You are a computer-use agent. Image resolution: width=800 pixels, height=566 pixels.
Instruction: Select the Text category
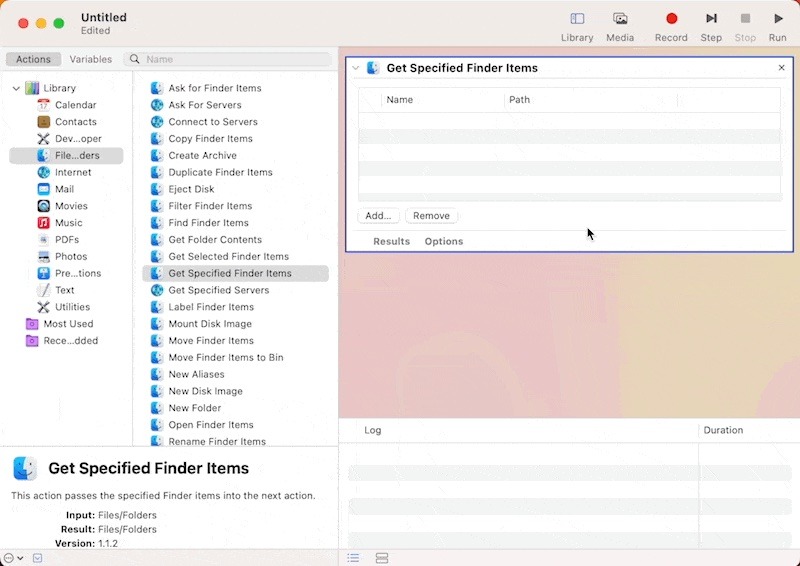click(56, 290)
